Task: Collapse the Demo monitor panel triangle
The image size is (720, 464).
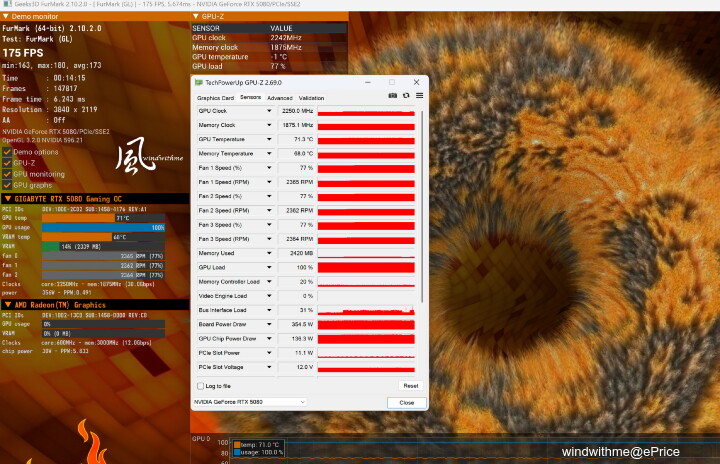Action: point(6,16)
